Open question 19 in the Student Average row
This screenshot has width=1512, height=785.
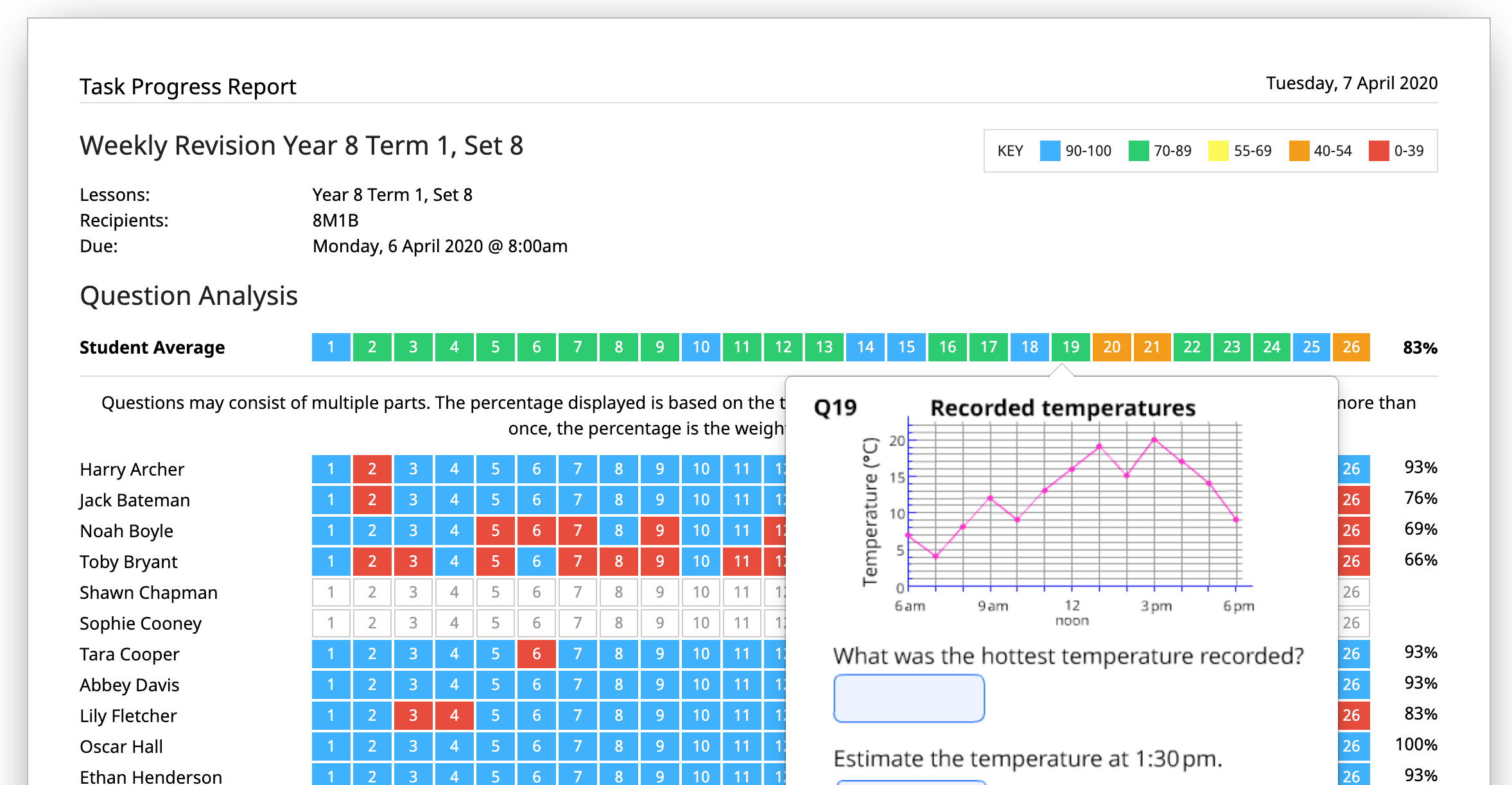tap(1070, 347)
